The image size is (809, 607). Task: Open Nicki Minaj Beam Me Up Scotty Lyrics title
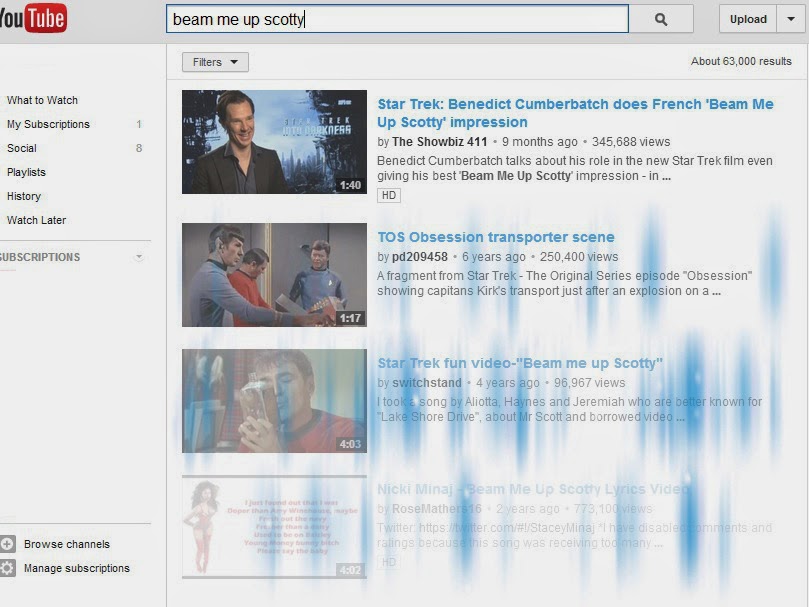[533, 489]
